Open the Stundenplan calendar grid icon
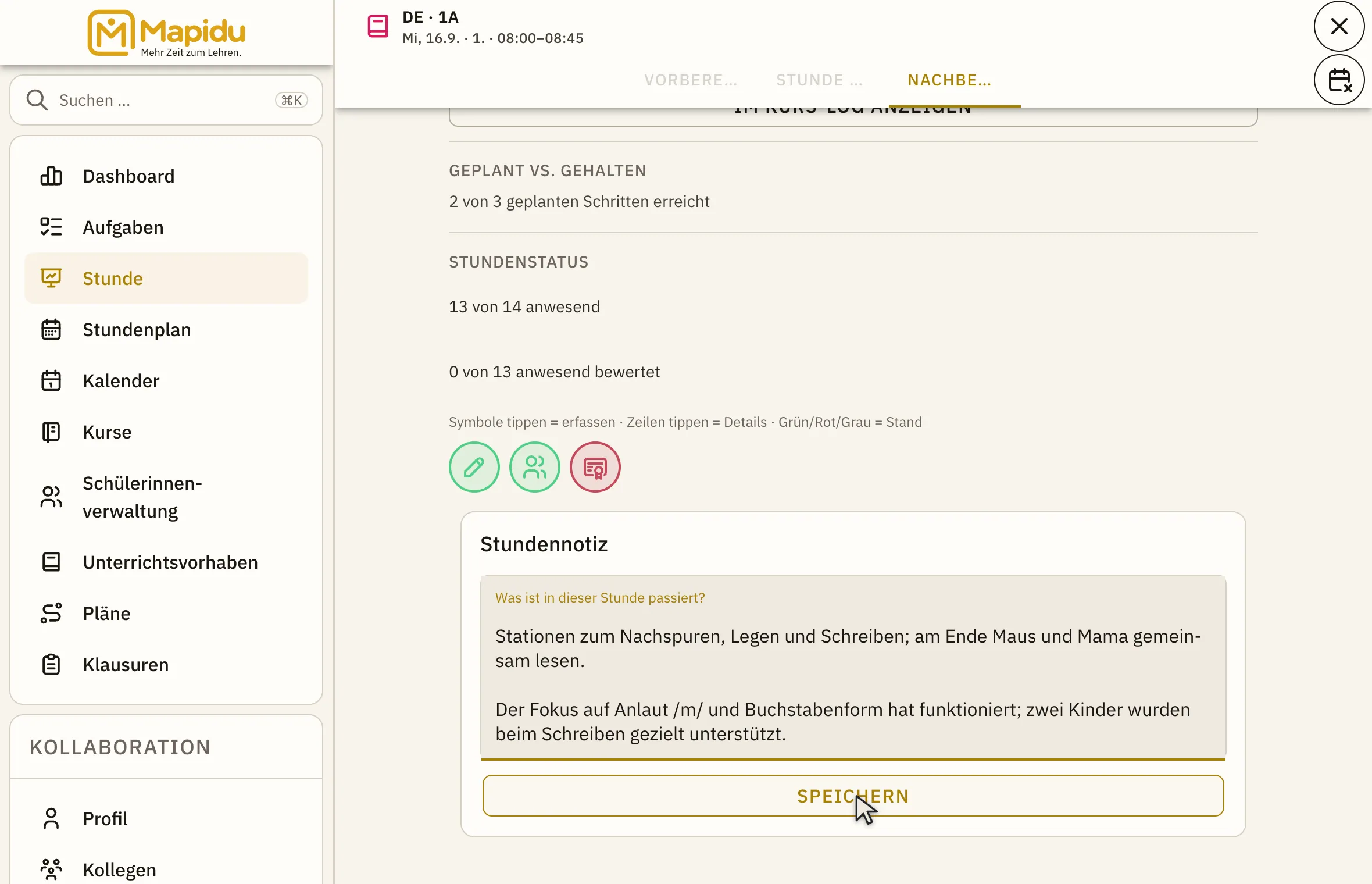The width and height of the screenshot is (1372, 884). click(51, 329)
